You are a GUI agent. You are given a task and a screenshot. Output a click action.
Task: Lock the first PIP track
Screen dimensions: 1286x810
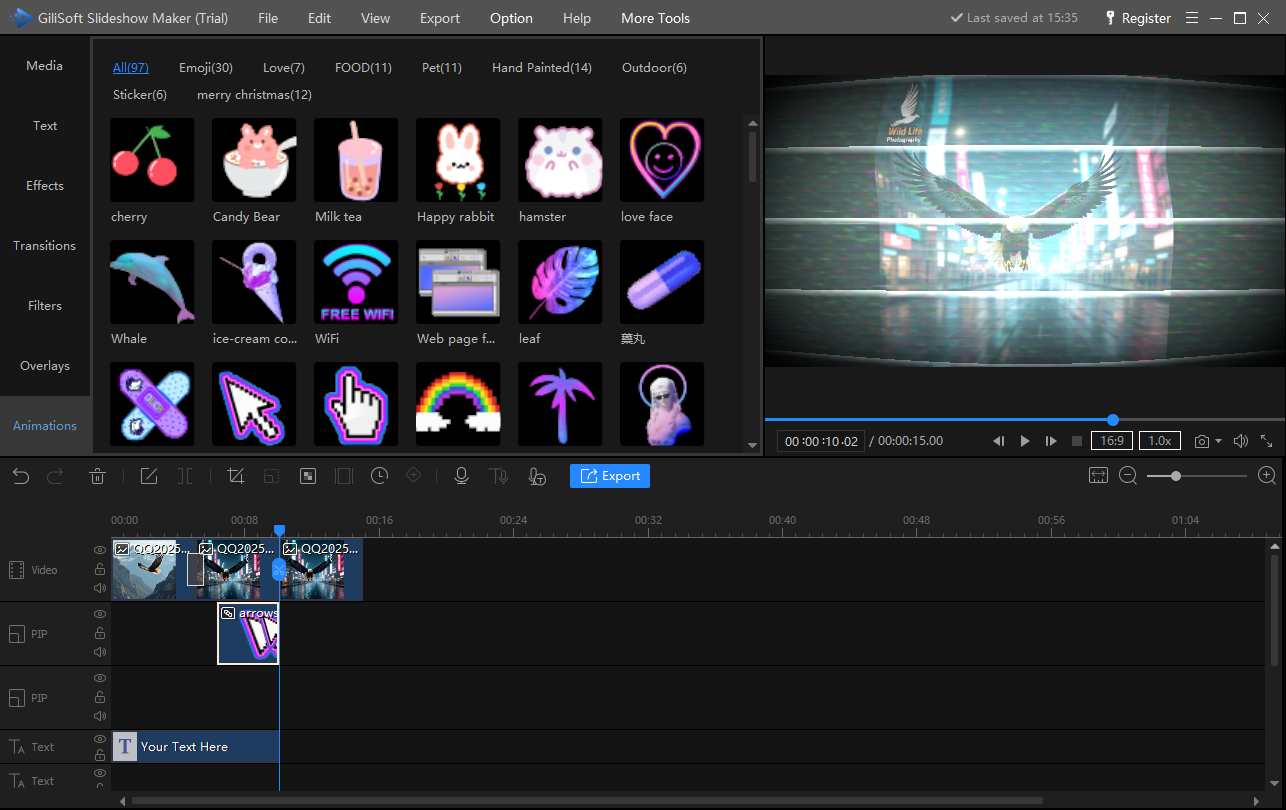100,633
